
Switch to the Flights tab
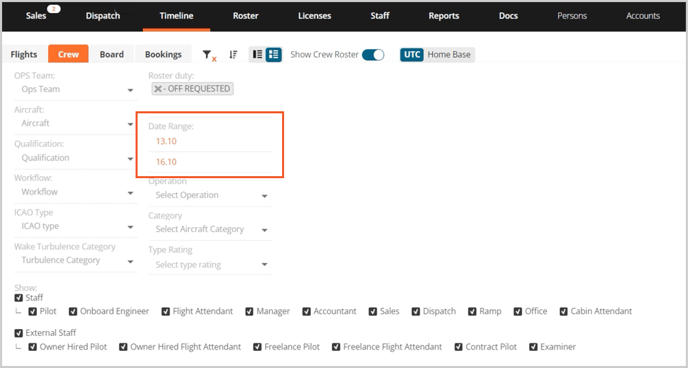[24, 54]
